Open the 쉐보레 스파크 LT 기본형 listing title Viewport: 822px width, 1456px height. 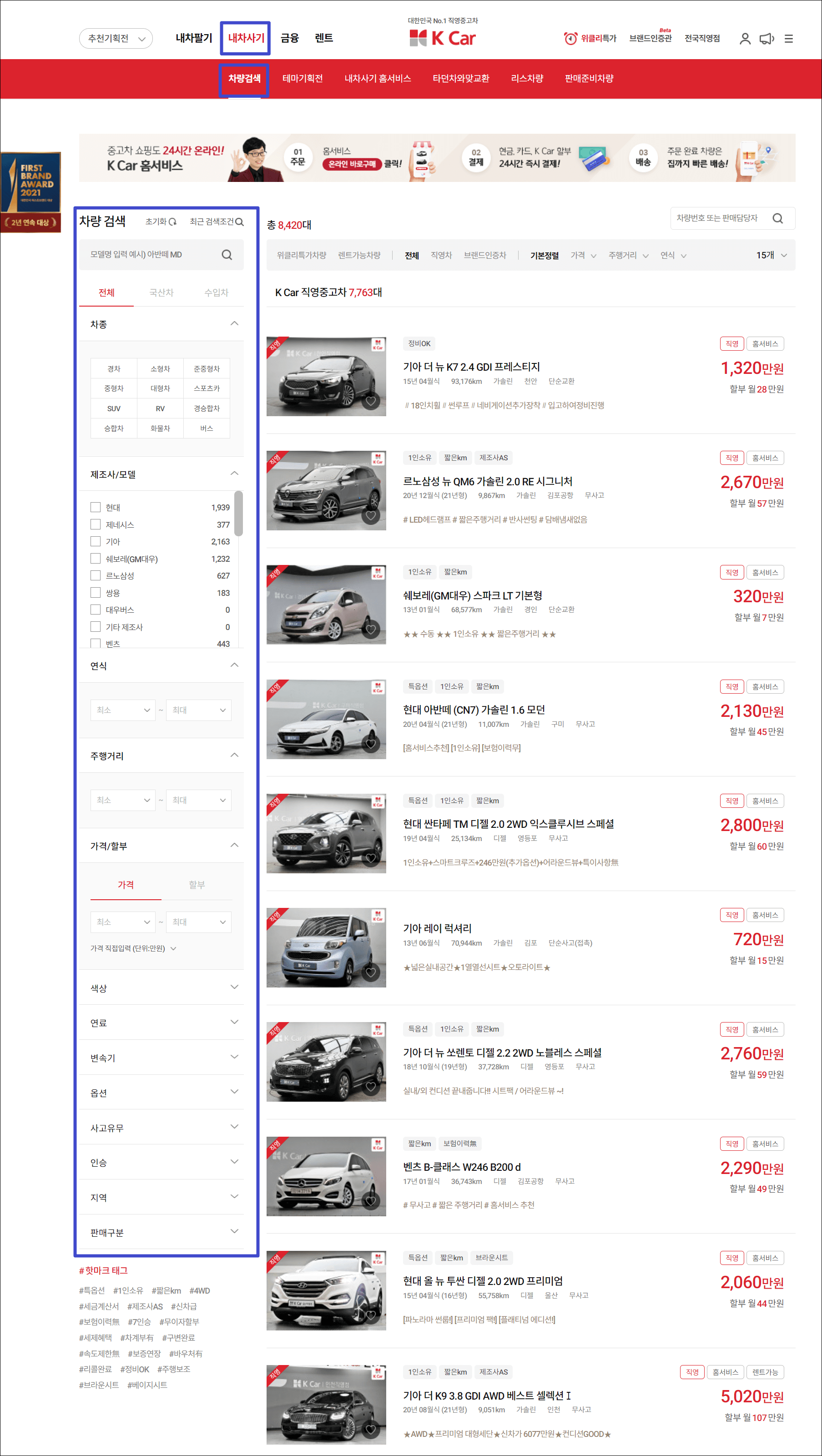[472, 595]
